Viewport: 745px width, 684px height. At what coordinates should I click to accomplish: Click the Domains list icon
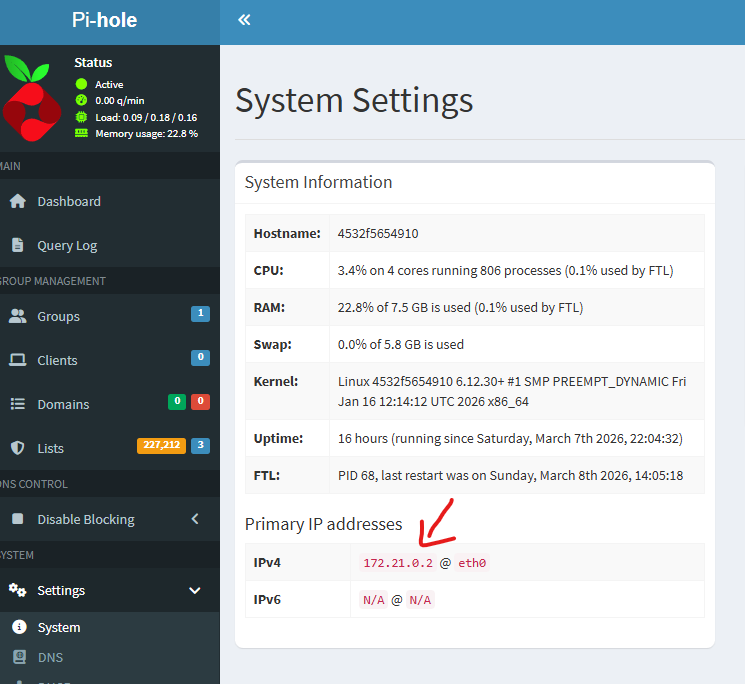pyautogui.click(x=17, y=404)
